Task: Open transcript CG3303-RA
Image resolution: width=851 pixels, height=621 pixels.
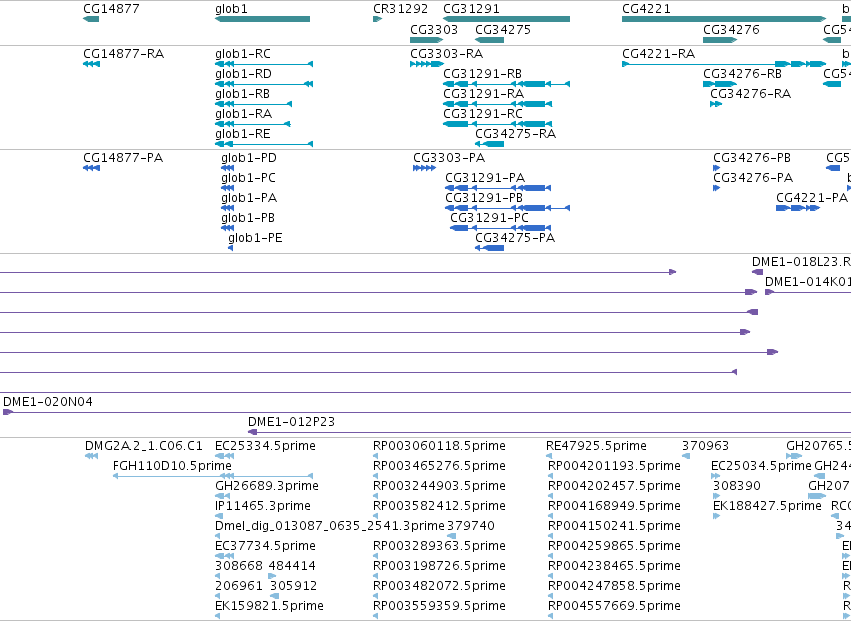Action: pos(427,64)
